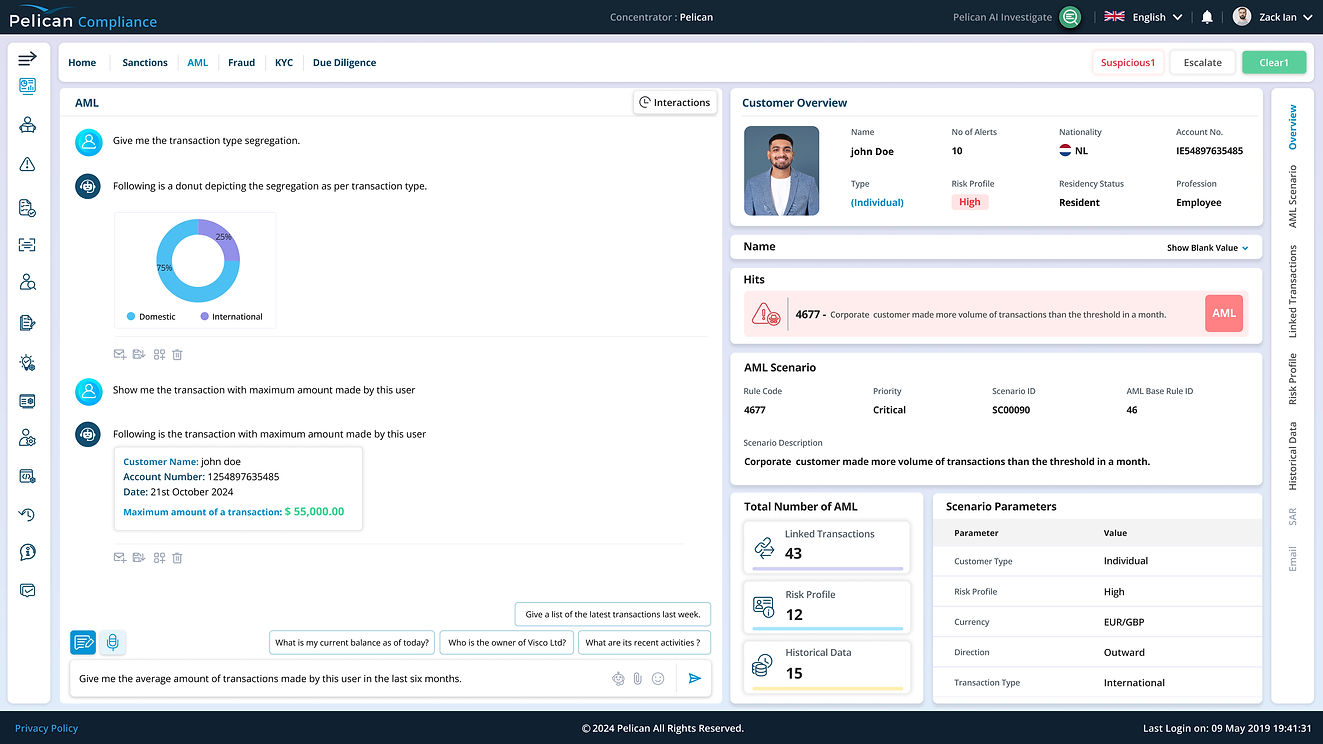Click the warning triangle alerts sidebar icon
The width and height of the screenshot is (1323, 744).
28,164
